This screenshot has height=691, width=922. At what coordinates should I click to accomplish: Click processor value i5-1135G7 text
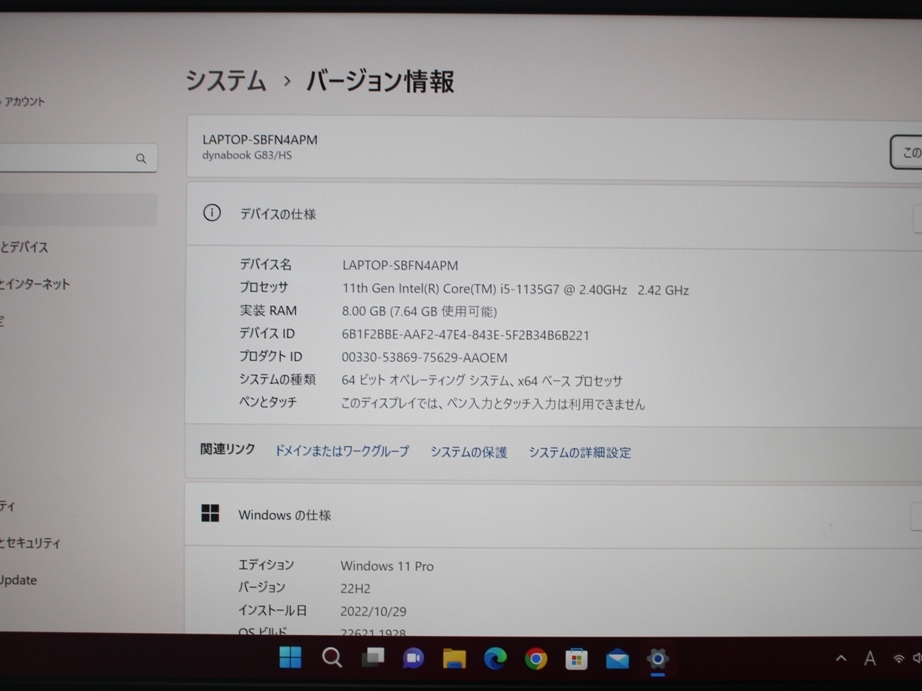[515, 289]
